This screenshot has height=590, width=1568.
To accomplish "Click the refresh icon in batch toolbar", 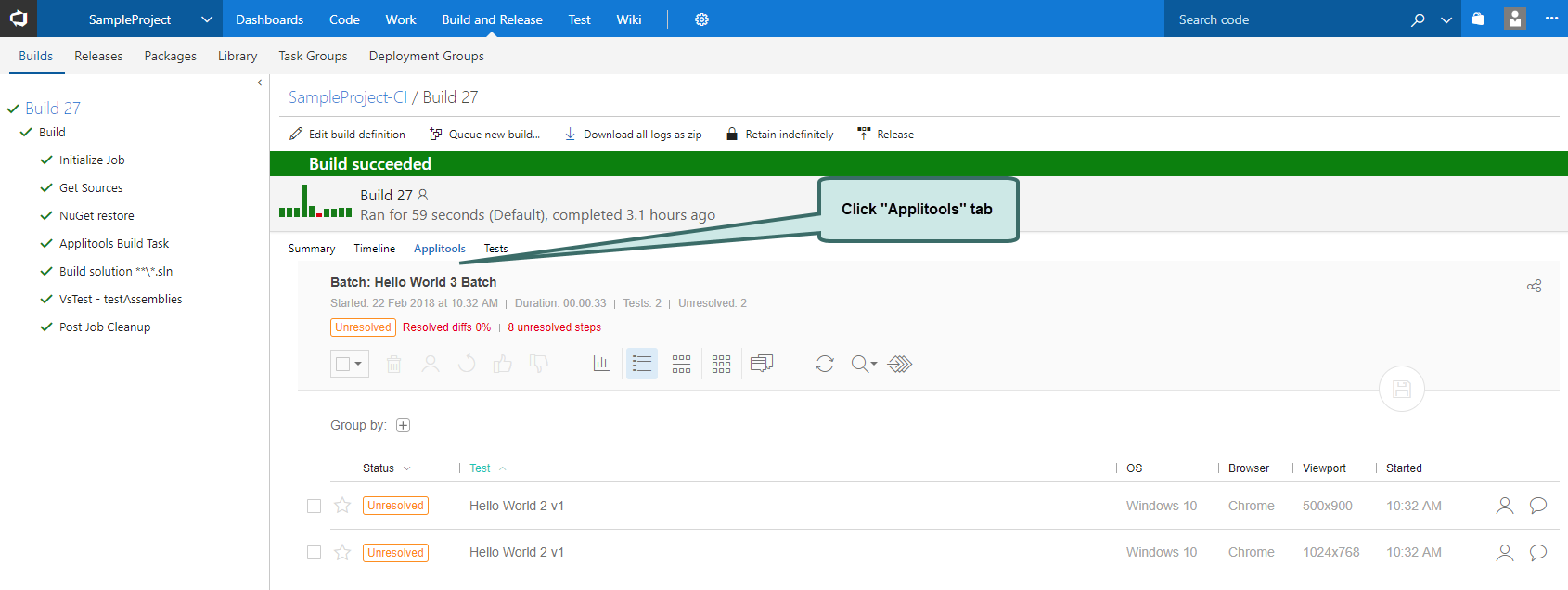I will 825,364.
